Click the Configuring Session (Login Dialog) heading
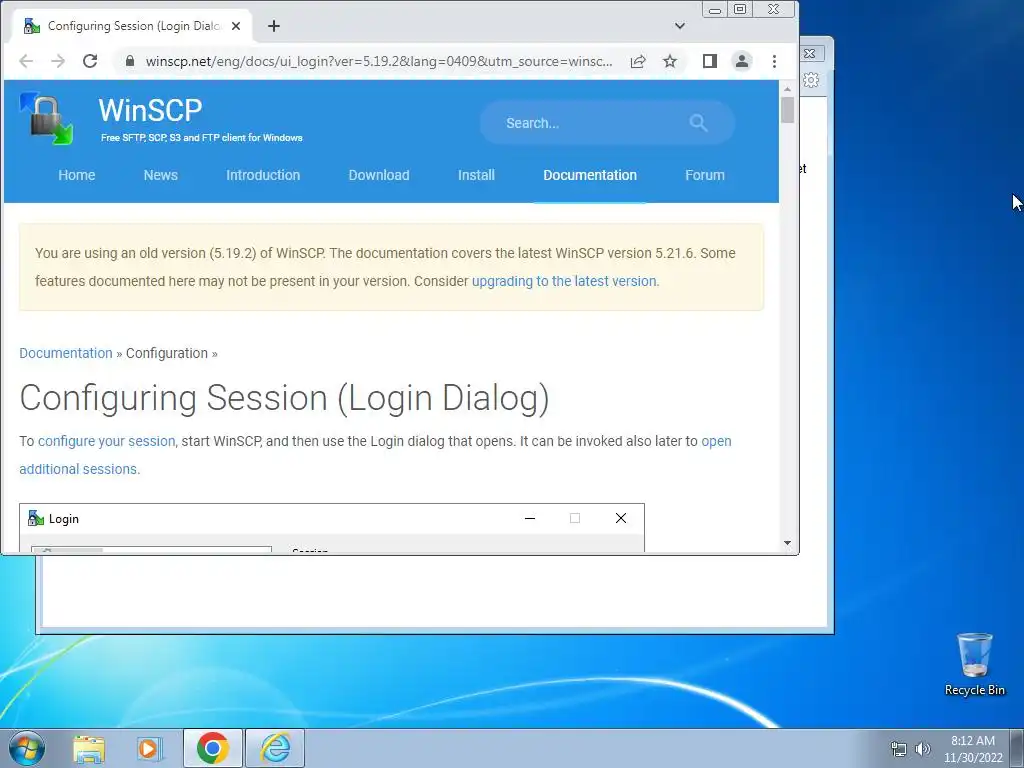1024x768 pixels. point(284,398)
